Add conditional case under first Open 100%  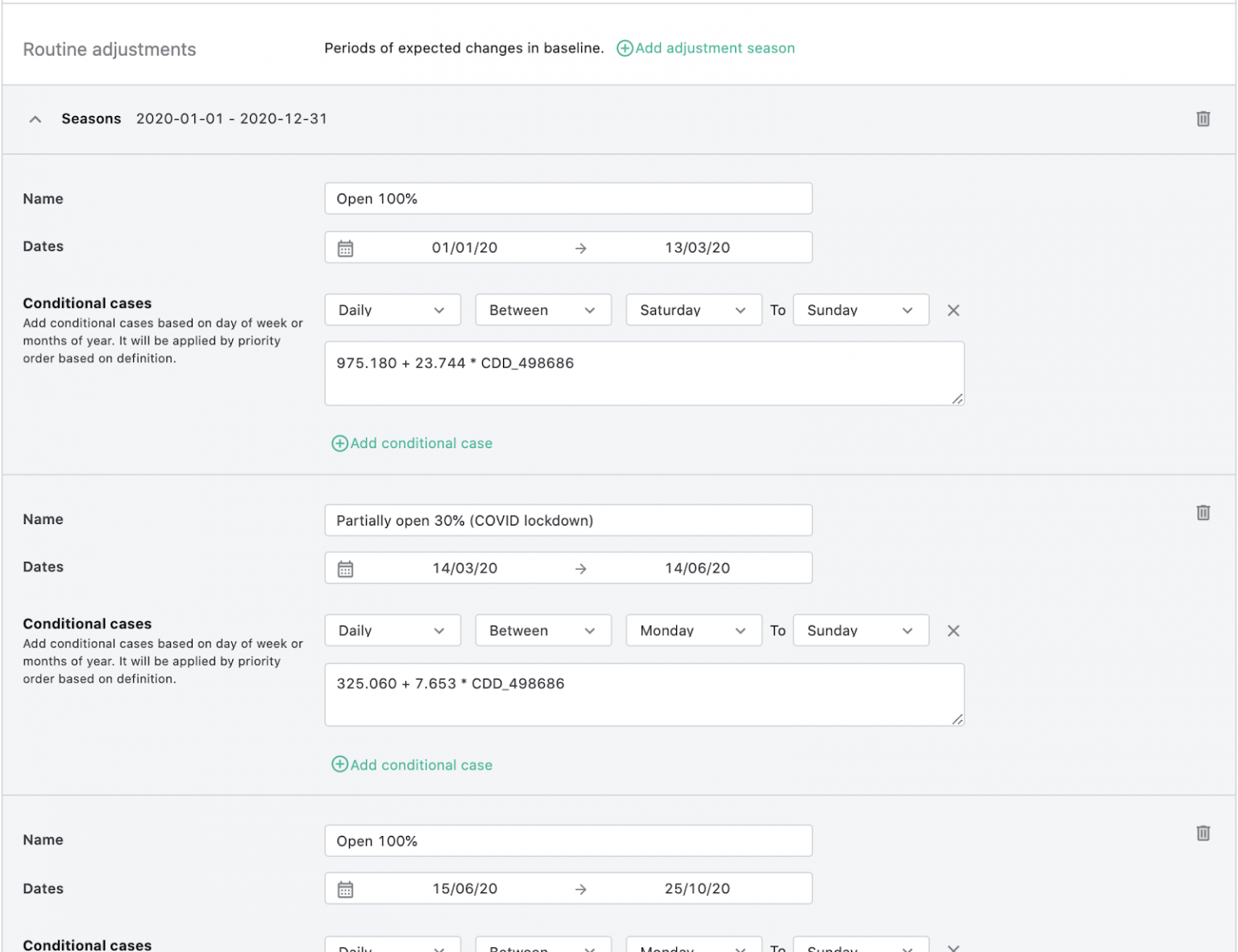click(412, 443)
